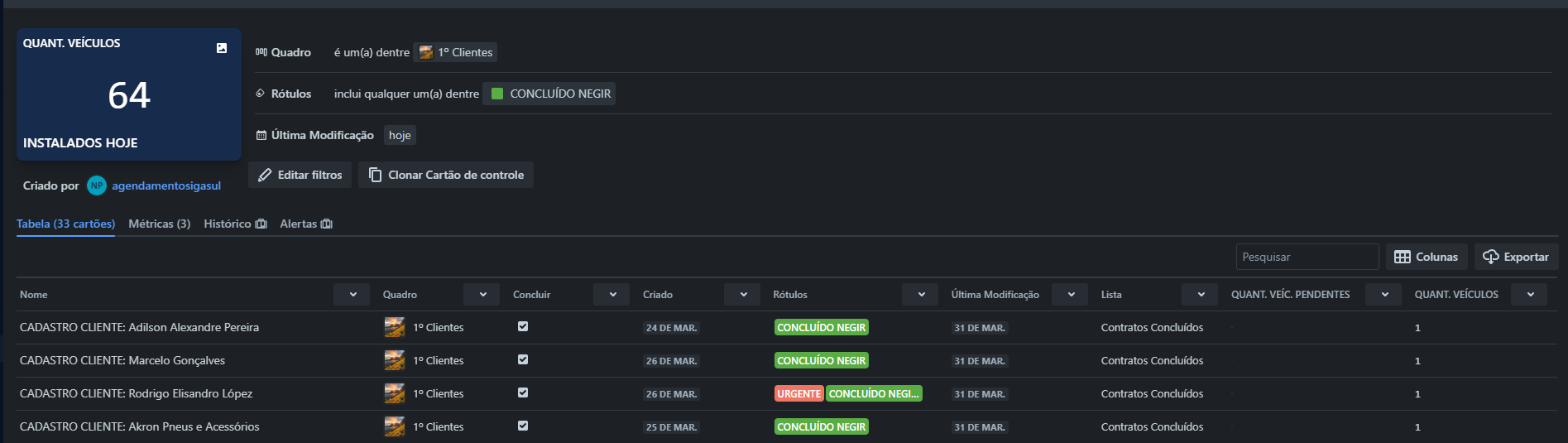
Task: Click the NP user avatar
Action: click(97, 185)
